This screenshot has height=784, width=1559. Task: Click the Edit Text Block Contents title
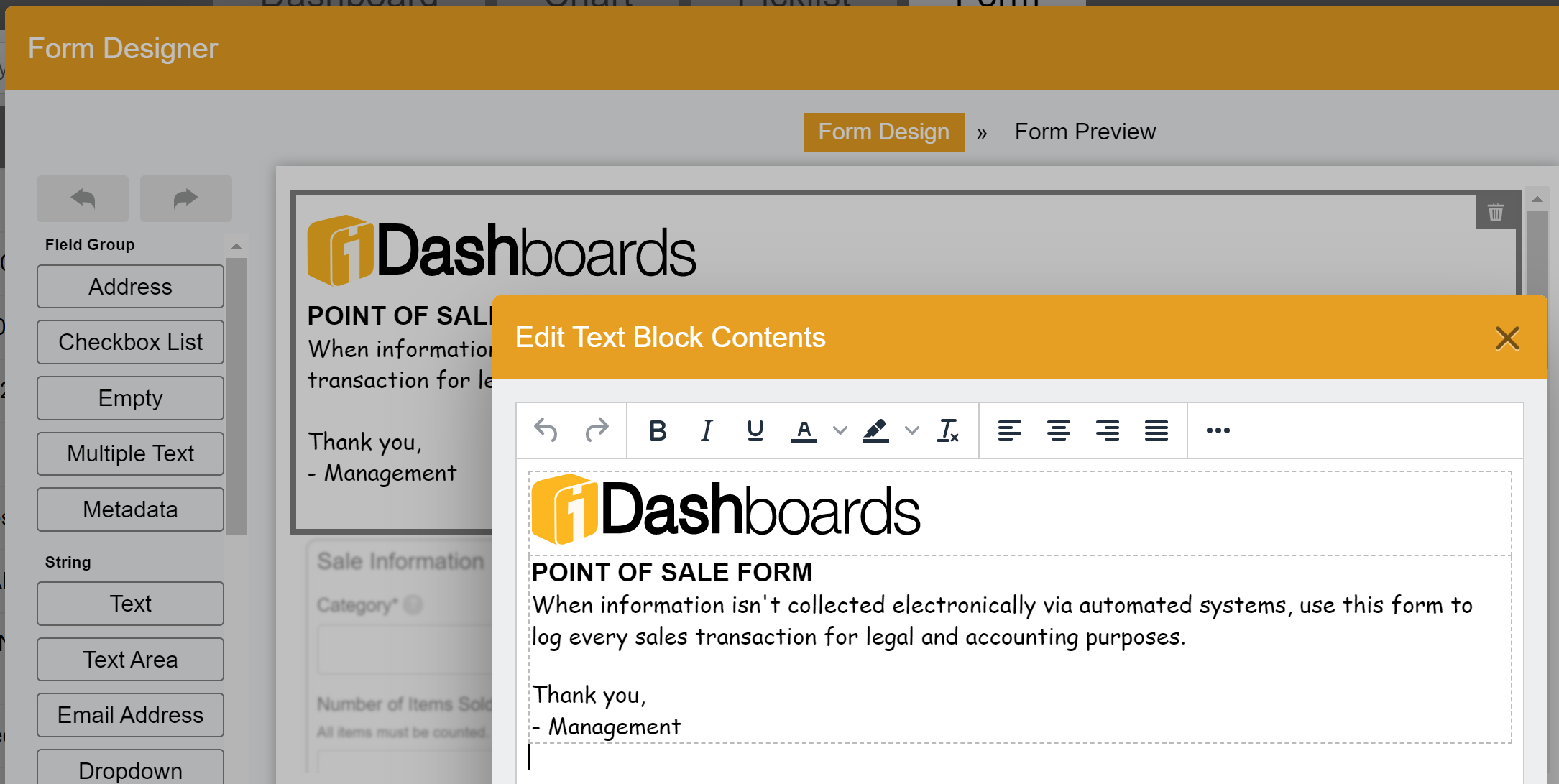[671, 337]
